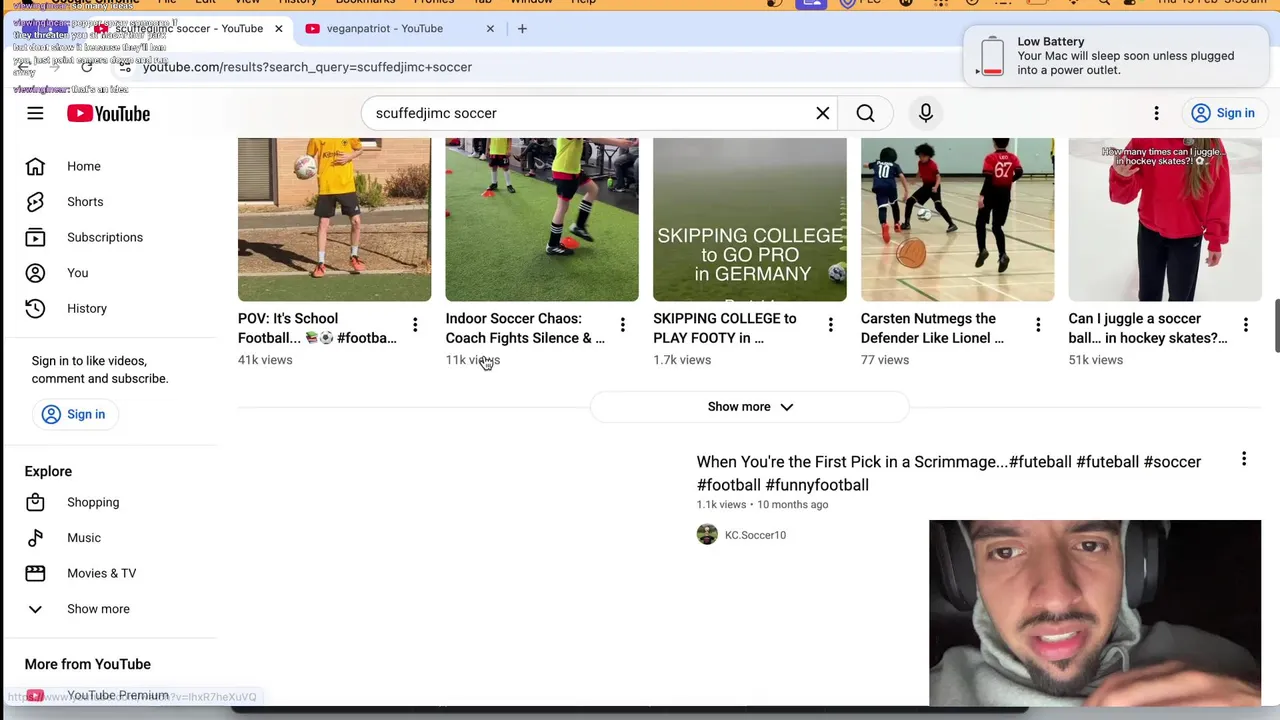Open options for First Pick Scrimmage video

(x=1244, y=459)
